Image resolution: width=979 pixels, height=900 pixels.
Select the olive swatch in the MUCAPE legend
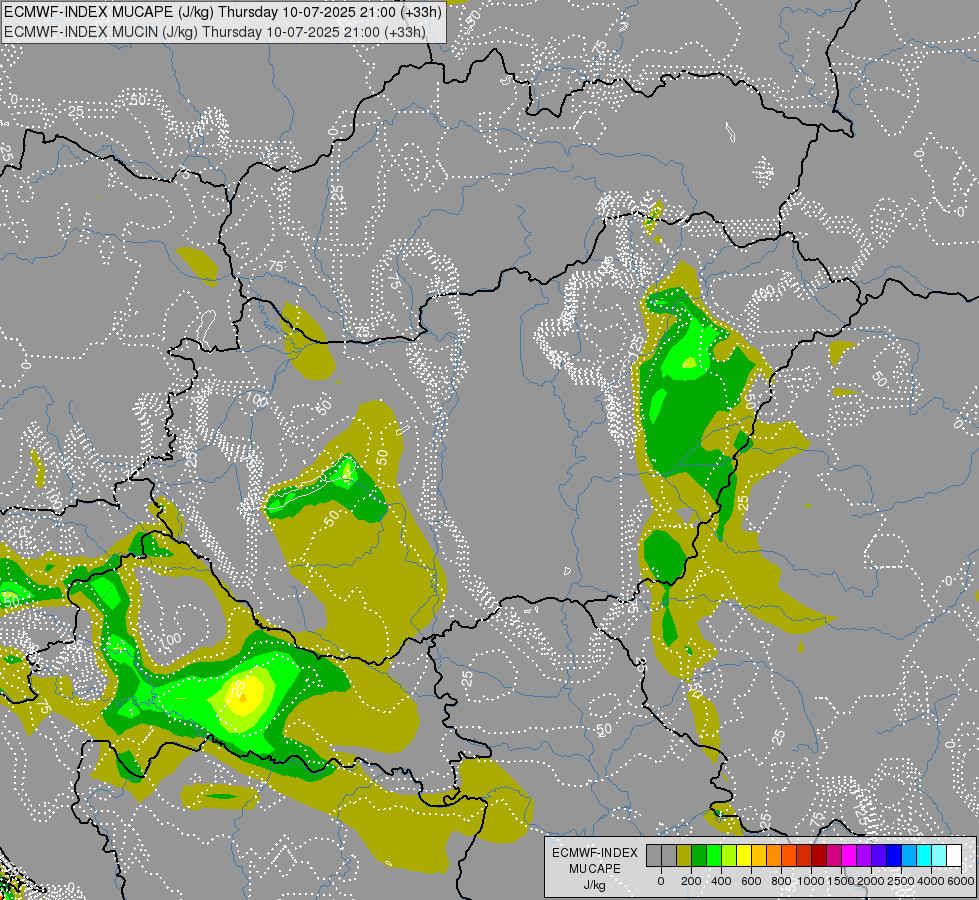(x=684, y=856)
